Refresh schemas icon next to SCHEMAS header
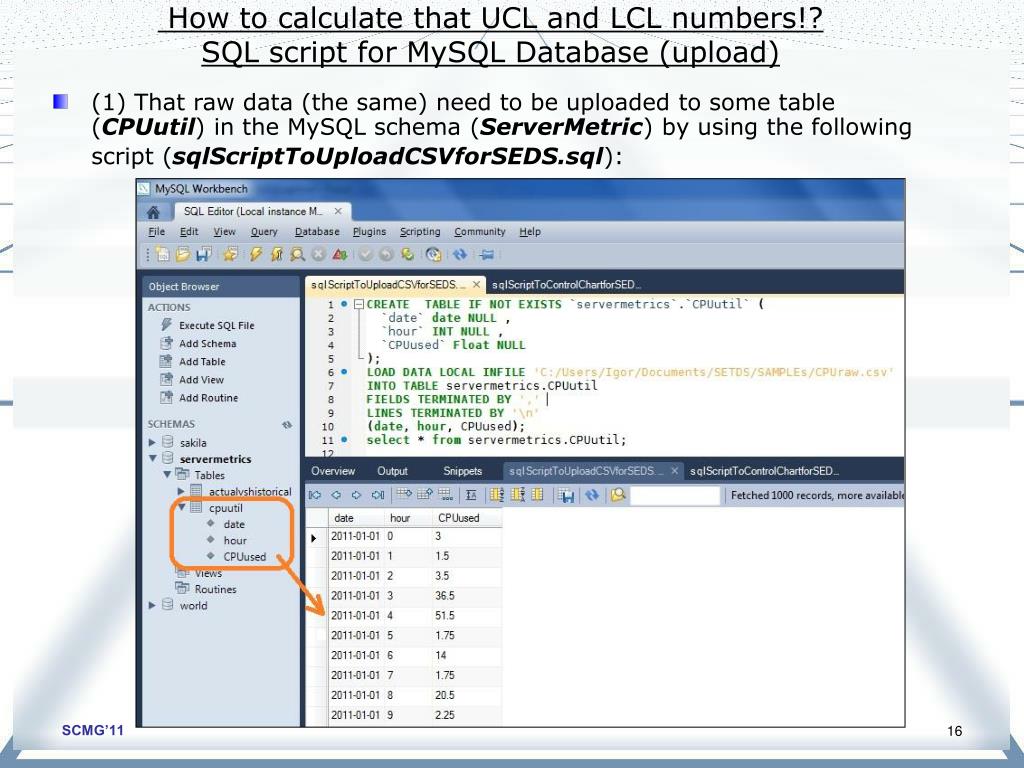The image size is (1024, 768). coord(287,424)
